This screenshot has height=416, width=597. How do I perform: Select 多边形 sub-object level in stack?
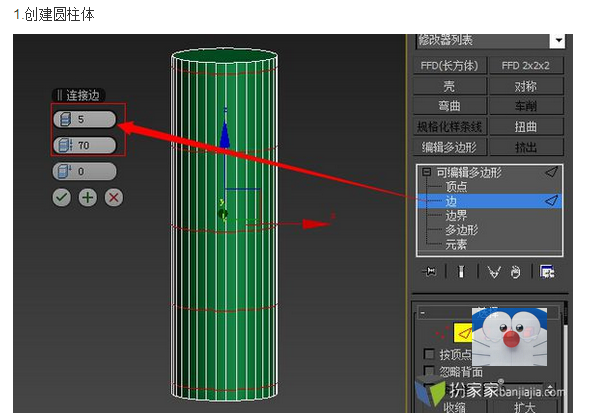pyautogui.click(x=461, y=230)
